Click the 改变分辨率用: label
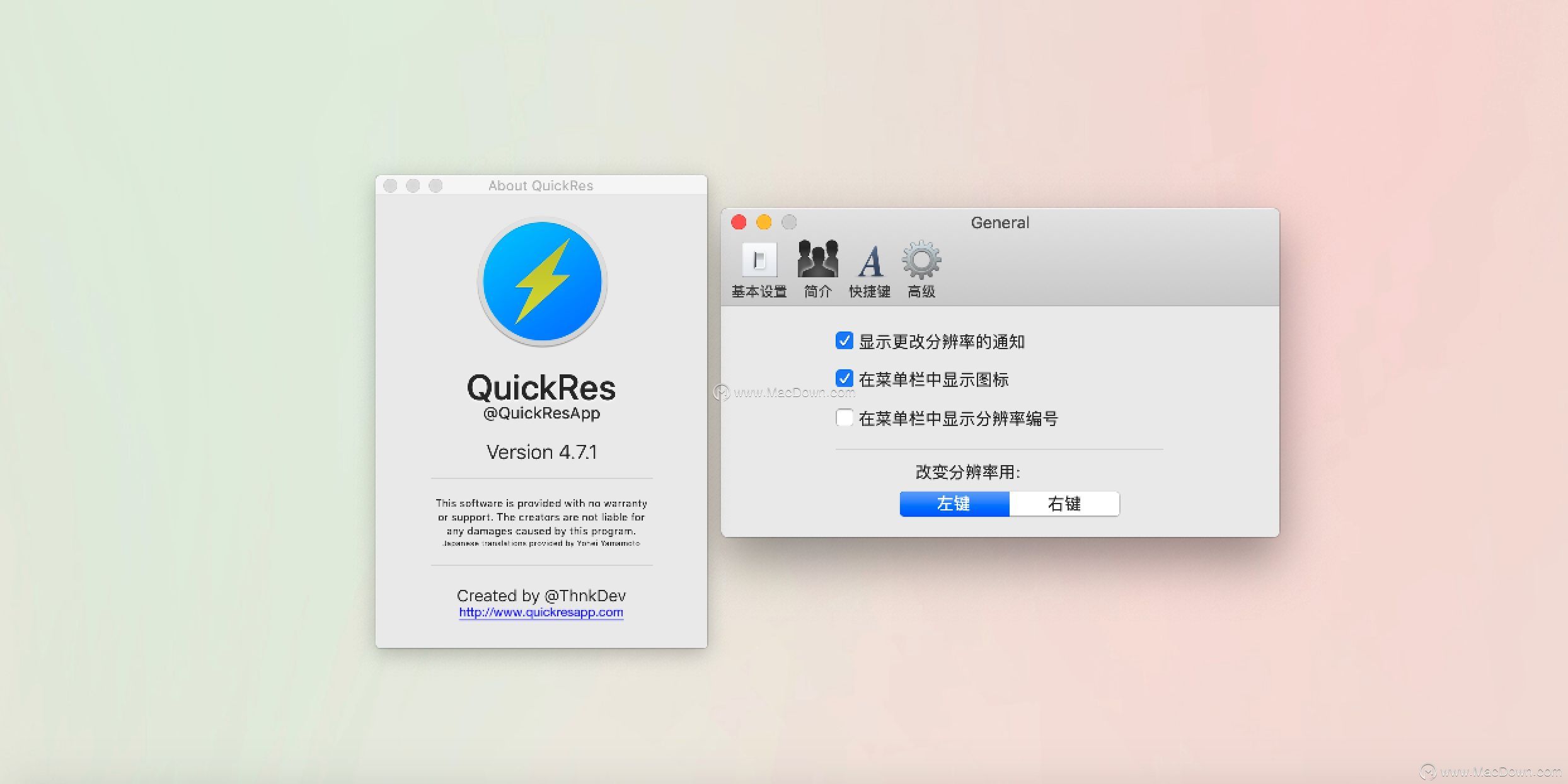 [968, 472]
